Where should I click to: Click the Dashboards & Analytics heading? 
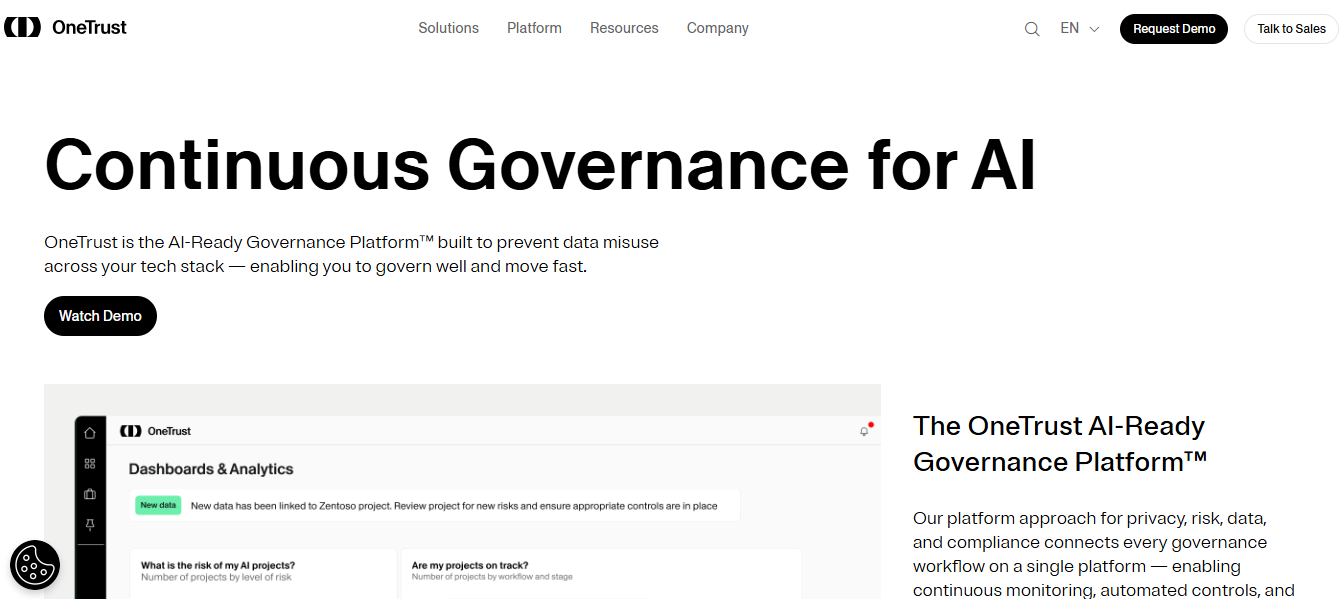tap(211, 469)
